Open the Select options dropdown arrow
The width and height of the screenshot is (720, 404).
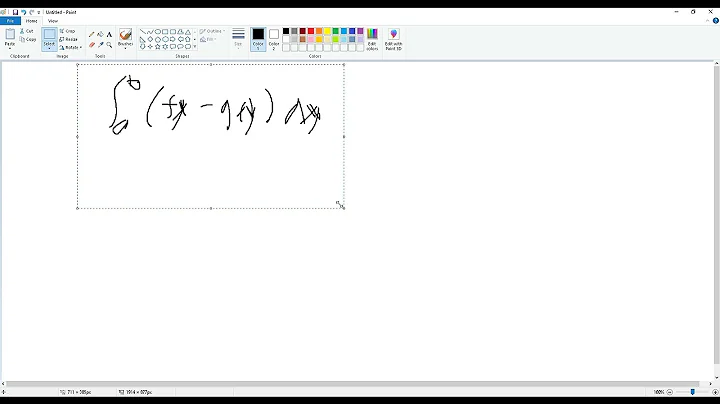pyautogui.click(x=49, y=46)
